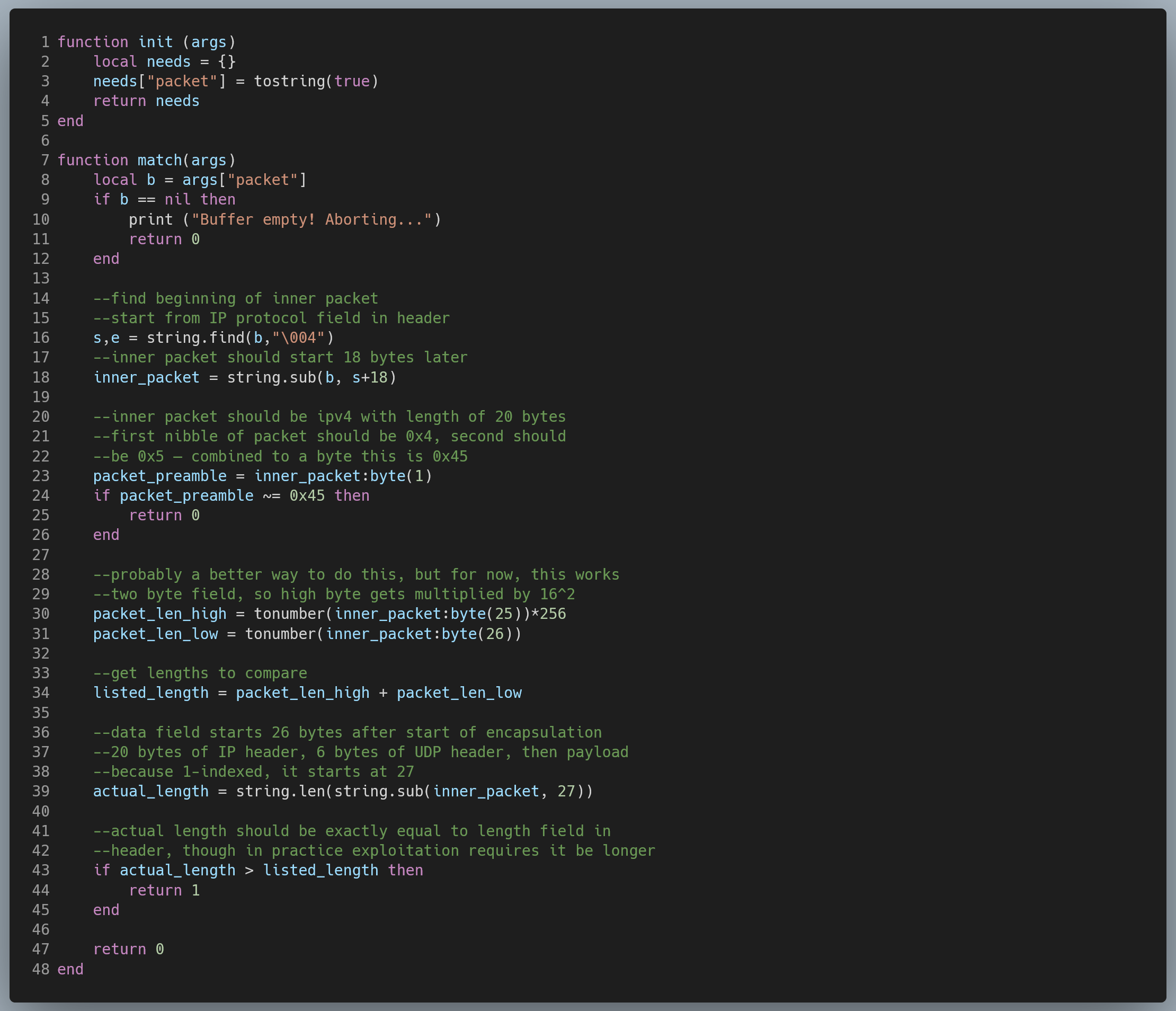Click the 'find beginning of inner packet' comment
1176x1011 pixels.
click(x=236, y=299)
